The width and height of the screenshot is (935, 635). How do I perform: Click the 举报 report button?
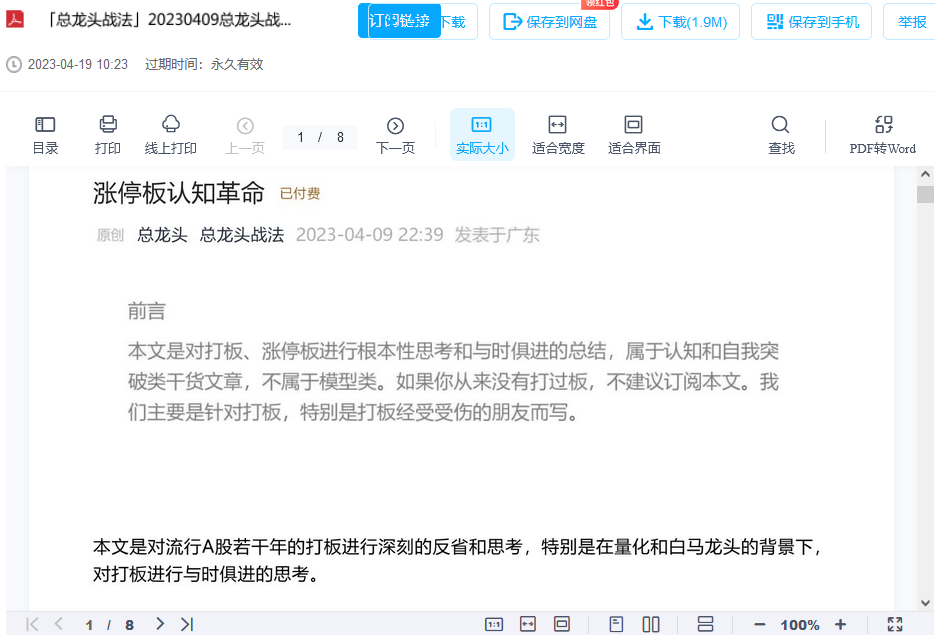tap(911, 22)
